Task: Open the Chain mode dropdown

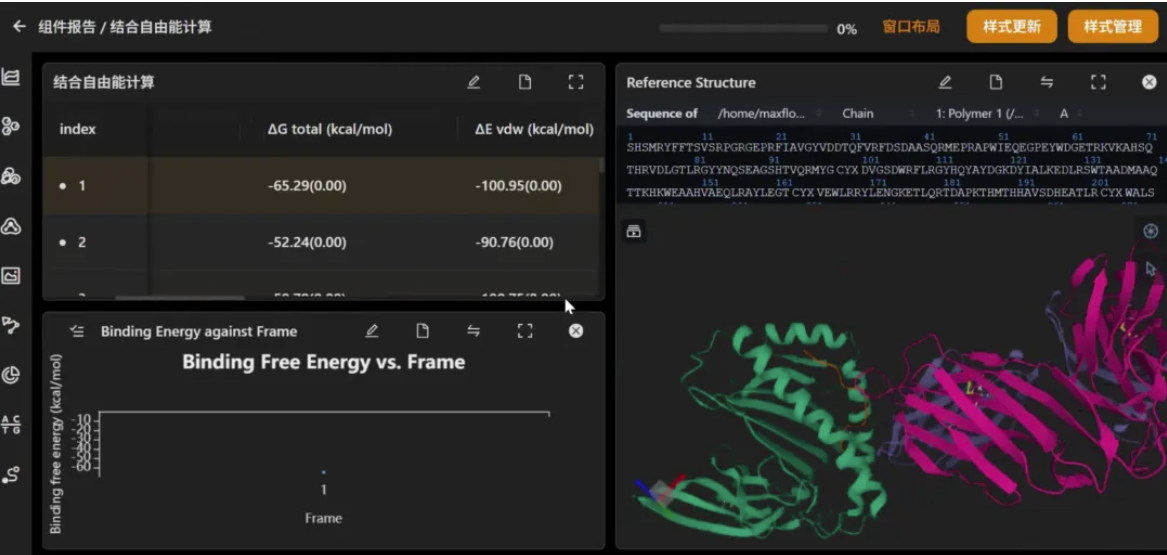Action: (x=878, y=114)
